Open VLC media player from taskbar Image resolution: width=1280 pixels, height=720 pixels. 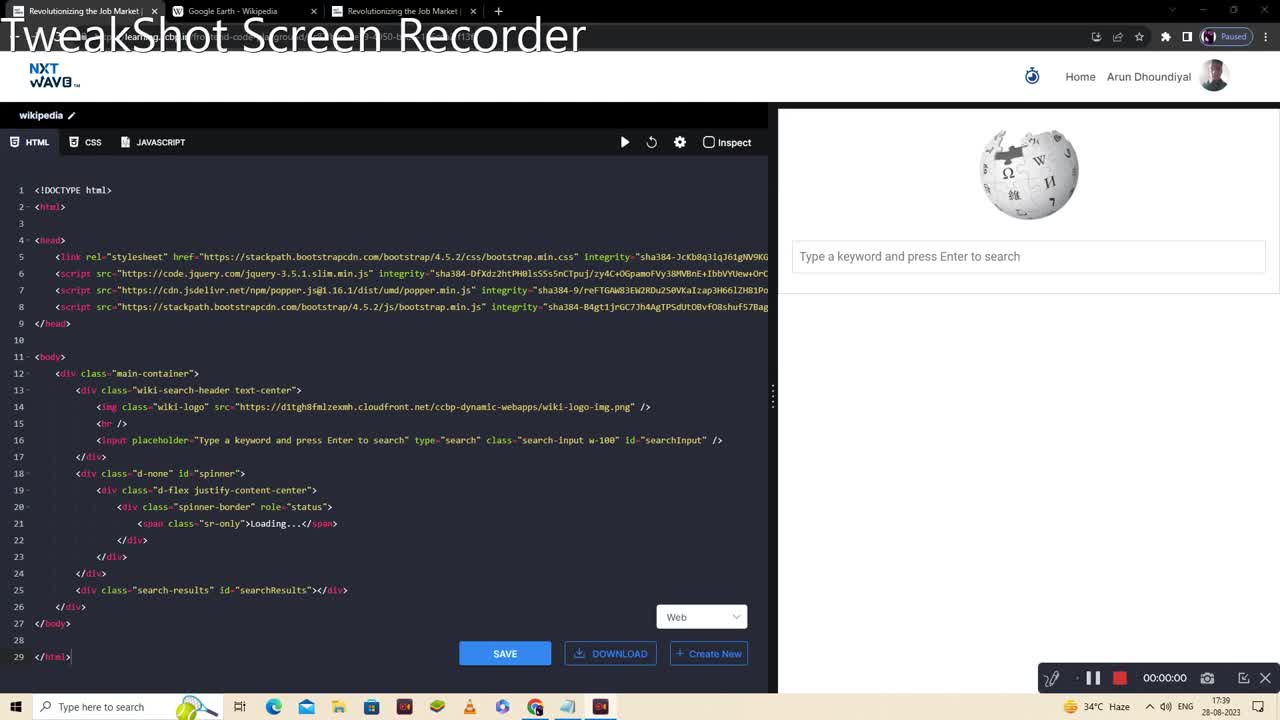pyautogui.click(x=470, y=707)
